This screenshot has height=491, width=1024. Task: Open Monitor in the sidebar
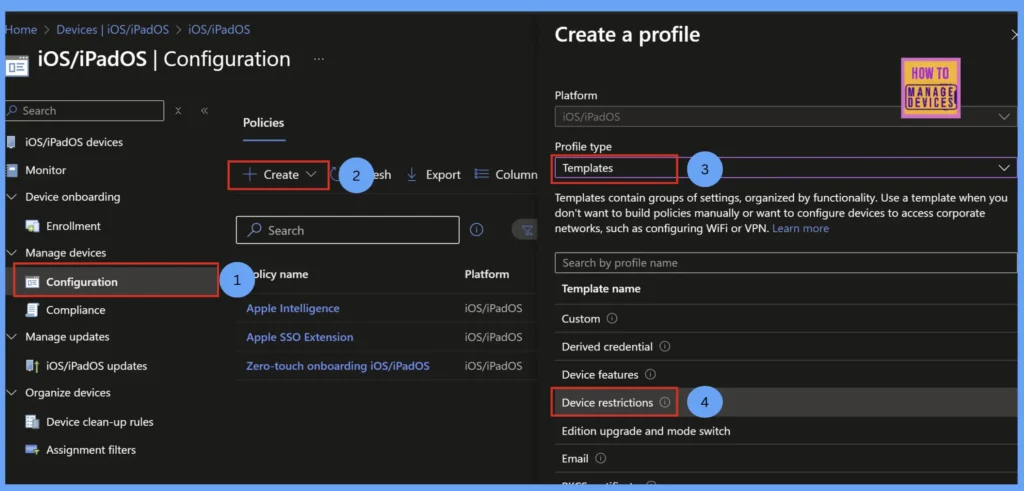pos(45,170)
